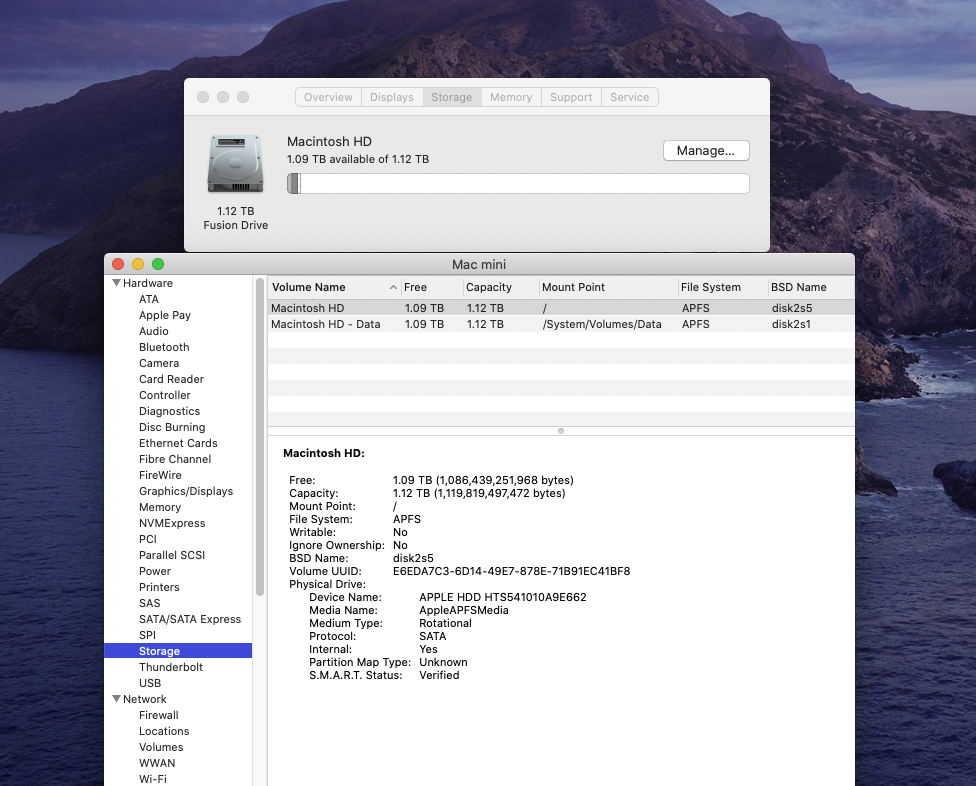Click the disk2s1 BSD name cell
The height and width of the screenshot is (786, 976).
(x=791, y=324)
